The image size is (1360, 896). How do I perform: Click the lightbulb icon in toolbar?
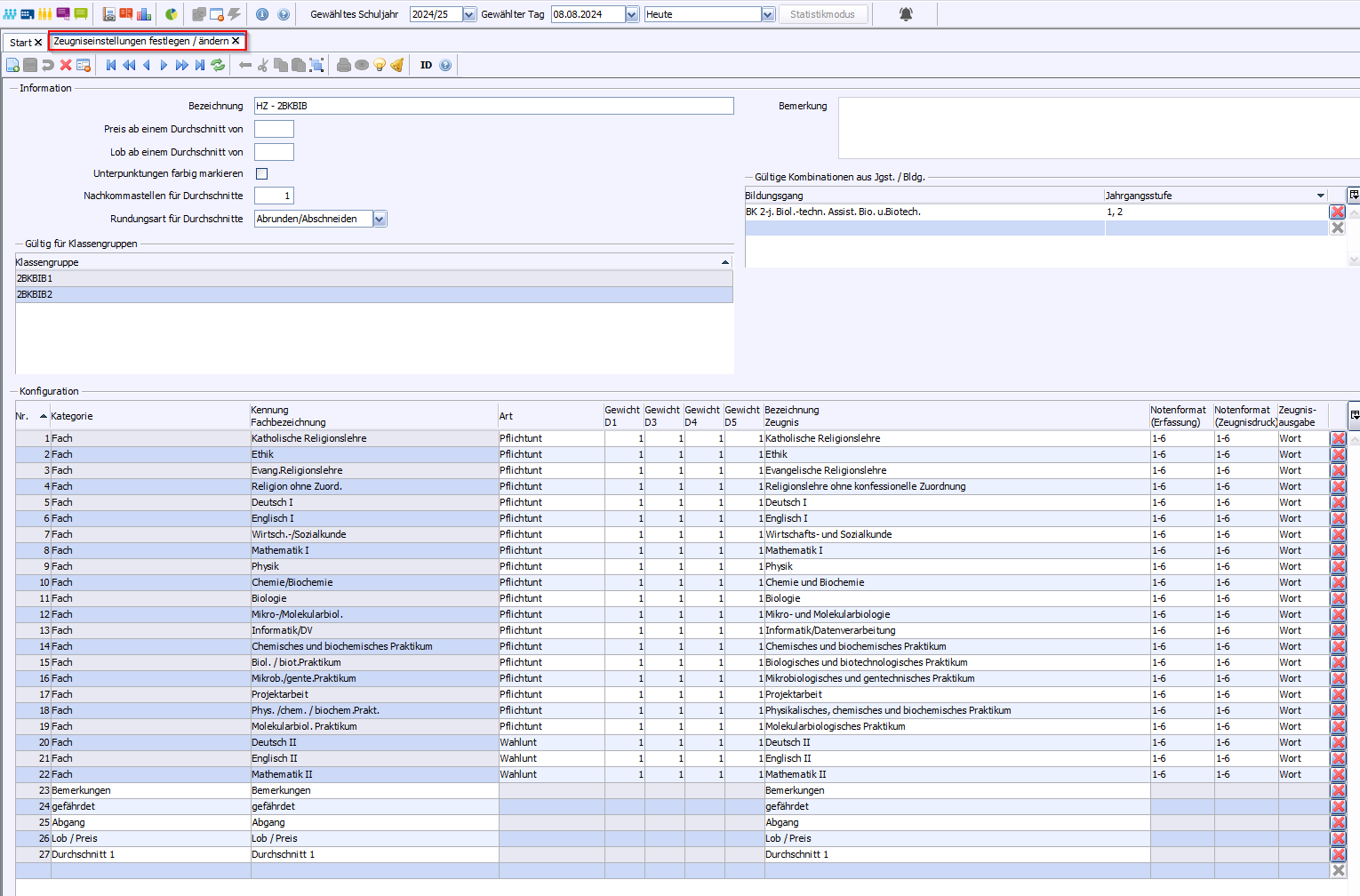380,65
